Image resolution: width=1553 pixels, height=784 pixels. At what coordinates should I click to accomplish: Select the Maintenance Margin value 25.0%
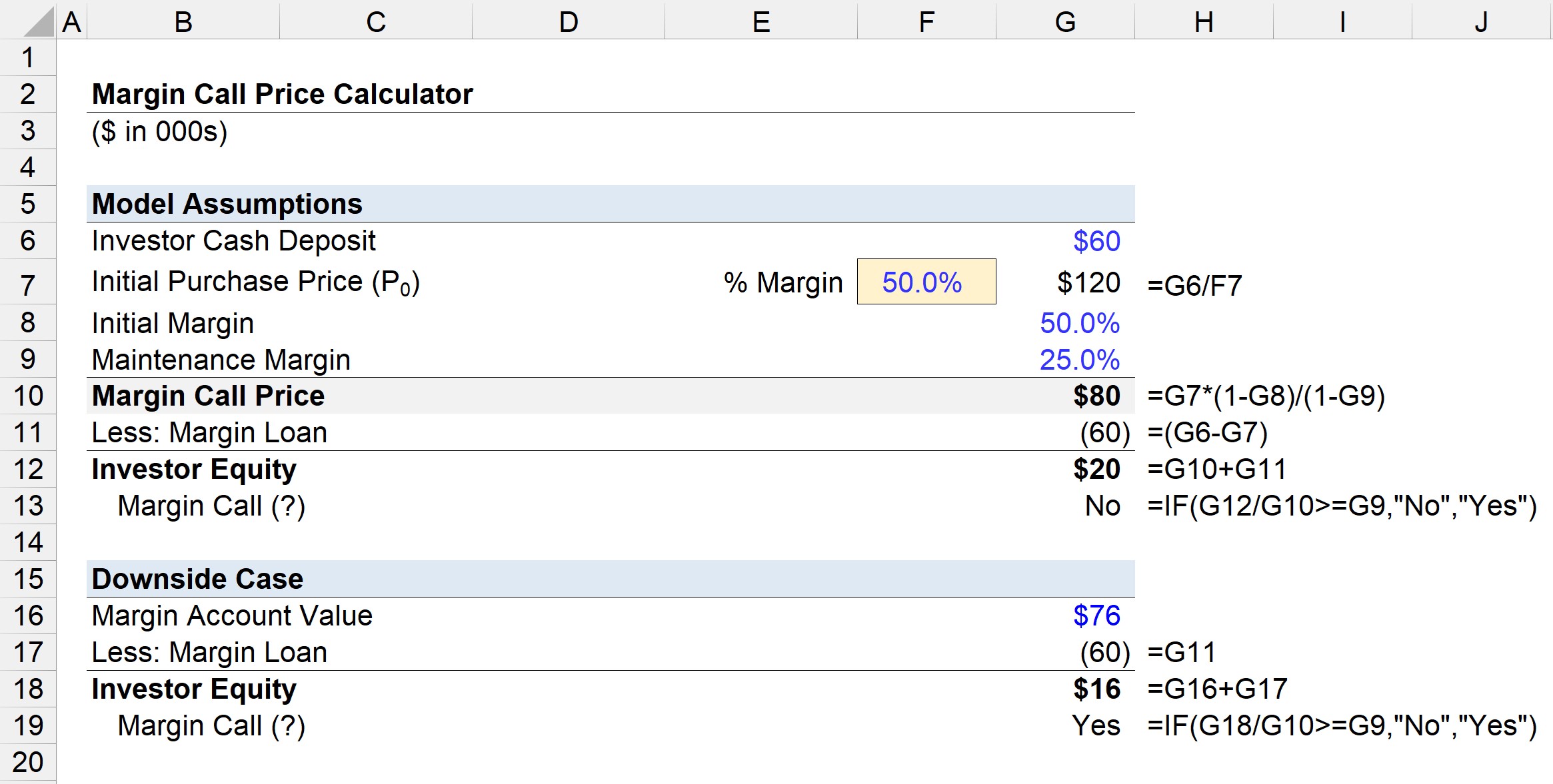coord(1080,358)
